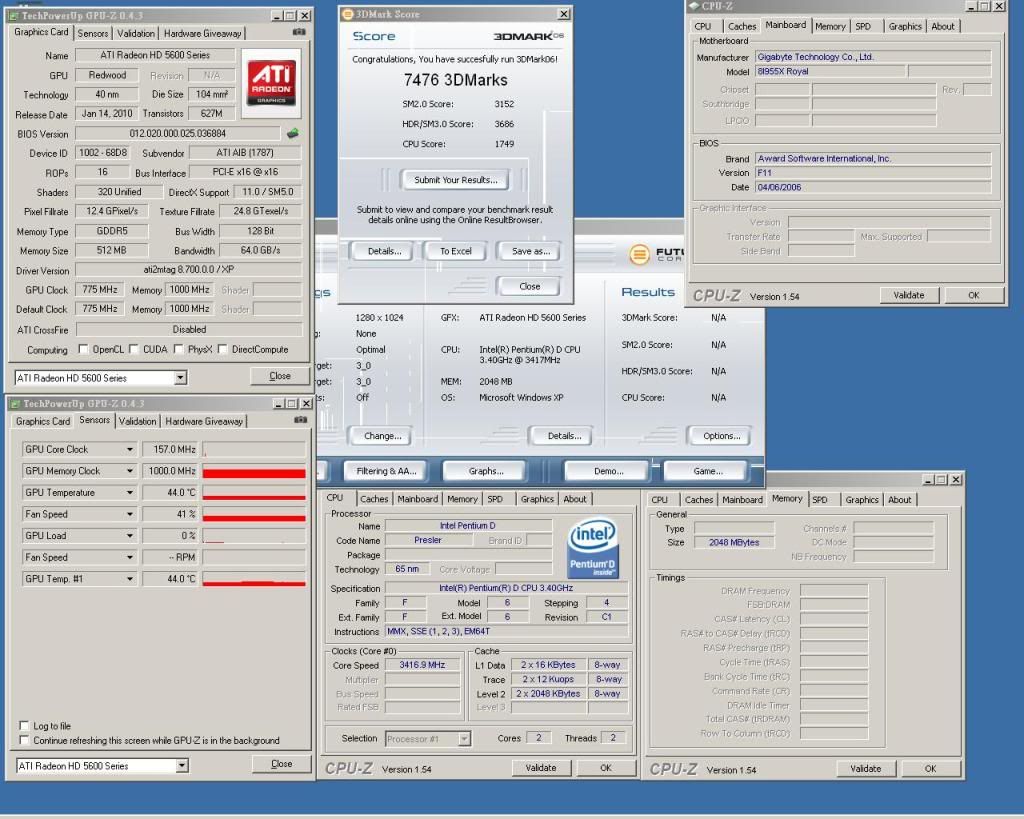The width and height of the screenshot is (1024, 819).
Task: Click the To Excel button
Action: click(455, 251)
